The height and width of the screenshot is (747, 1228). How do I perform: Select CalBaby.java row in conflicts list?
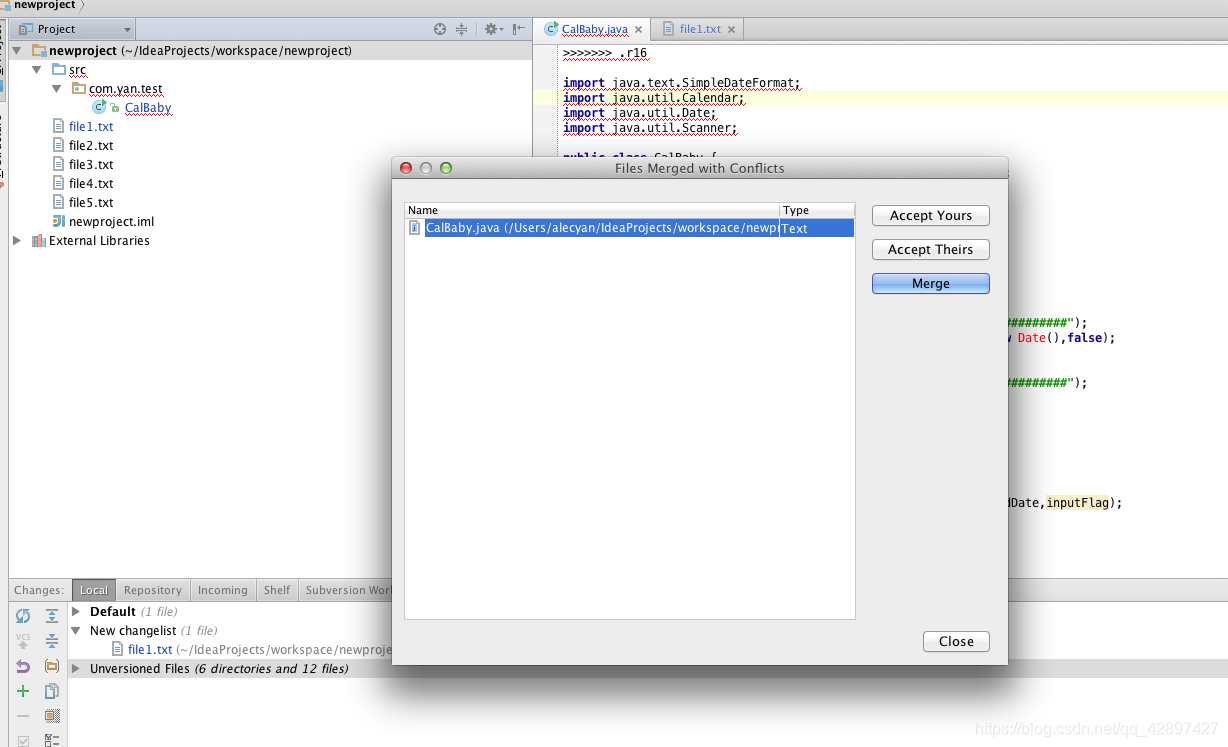tap(629, 228)
